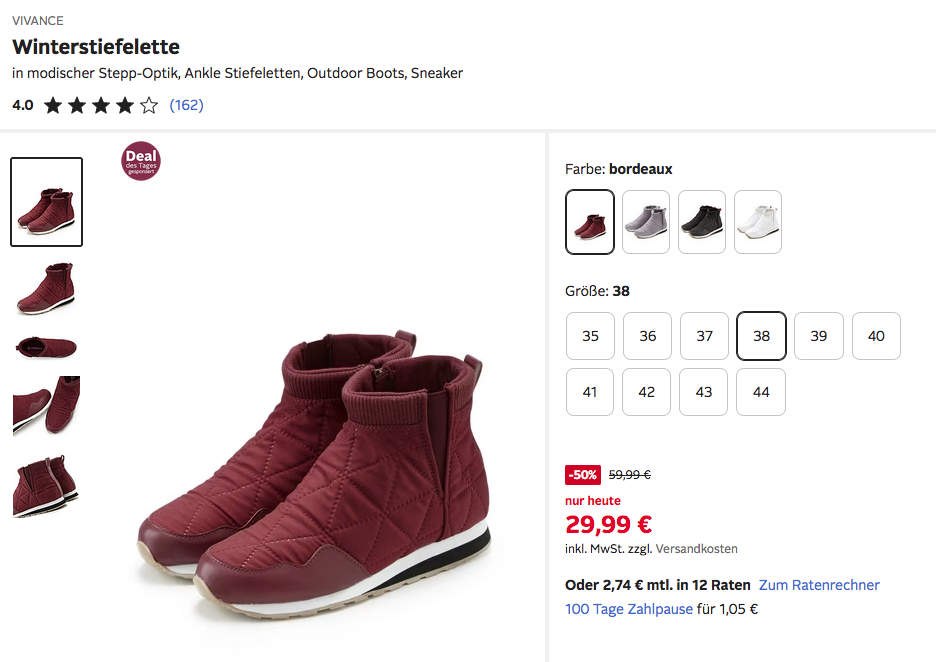Select the white boot color swatch
This screenshot has height=662, width=936.
click(758, 222)
